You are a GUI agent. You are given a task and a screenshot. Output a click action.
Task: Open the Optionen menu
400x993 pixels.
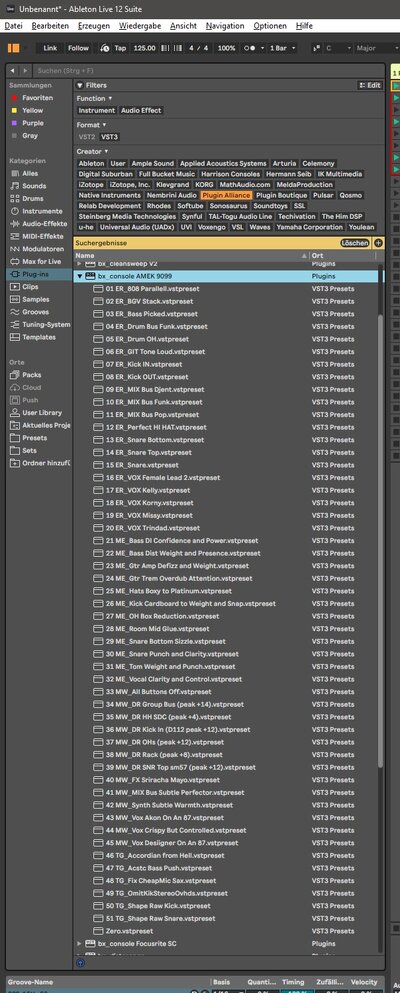point(270,26)
